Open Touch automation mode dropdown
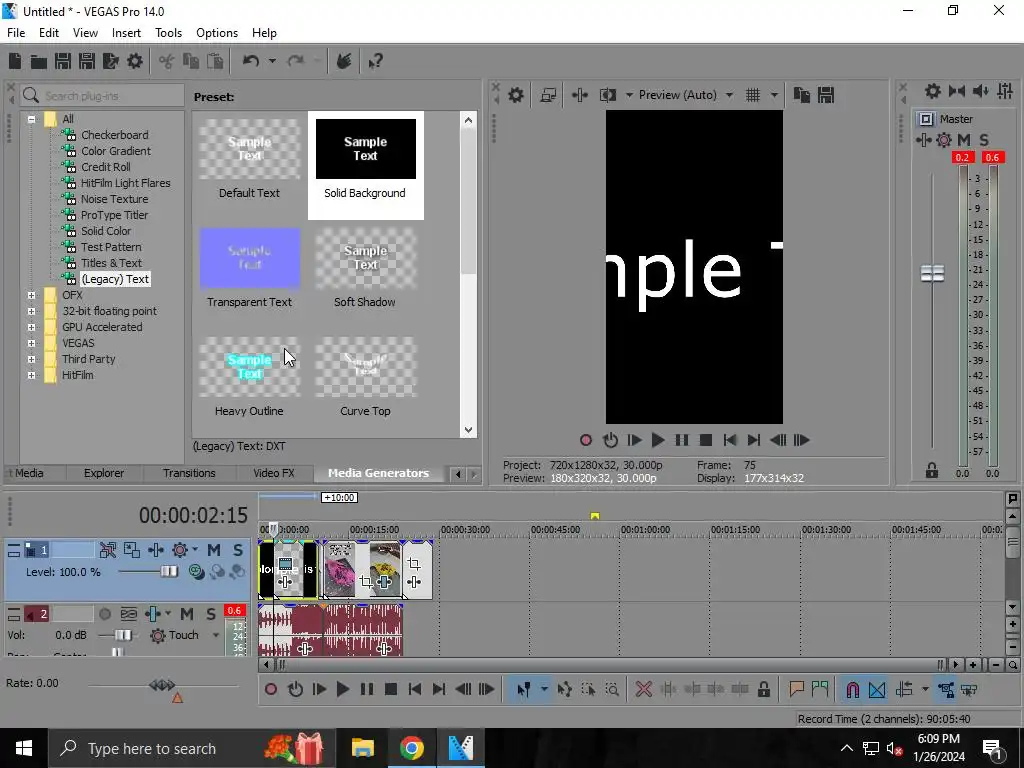The image size is (1024, 768). (216, 635)
